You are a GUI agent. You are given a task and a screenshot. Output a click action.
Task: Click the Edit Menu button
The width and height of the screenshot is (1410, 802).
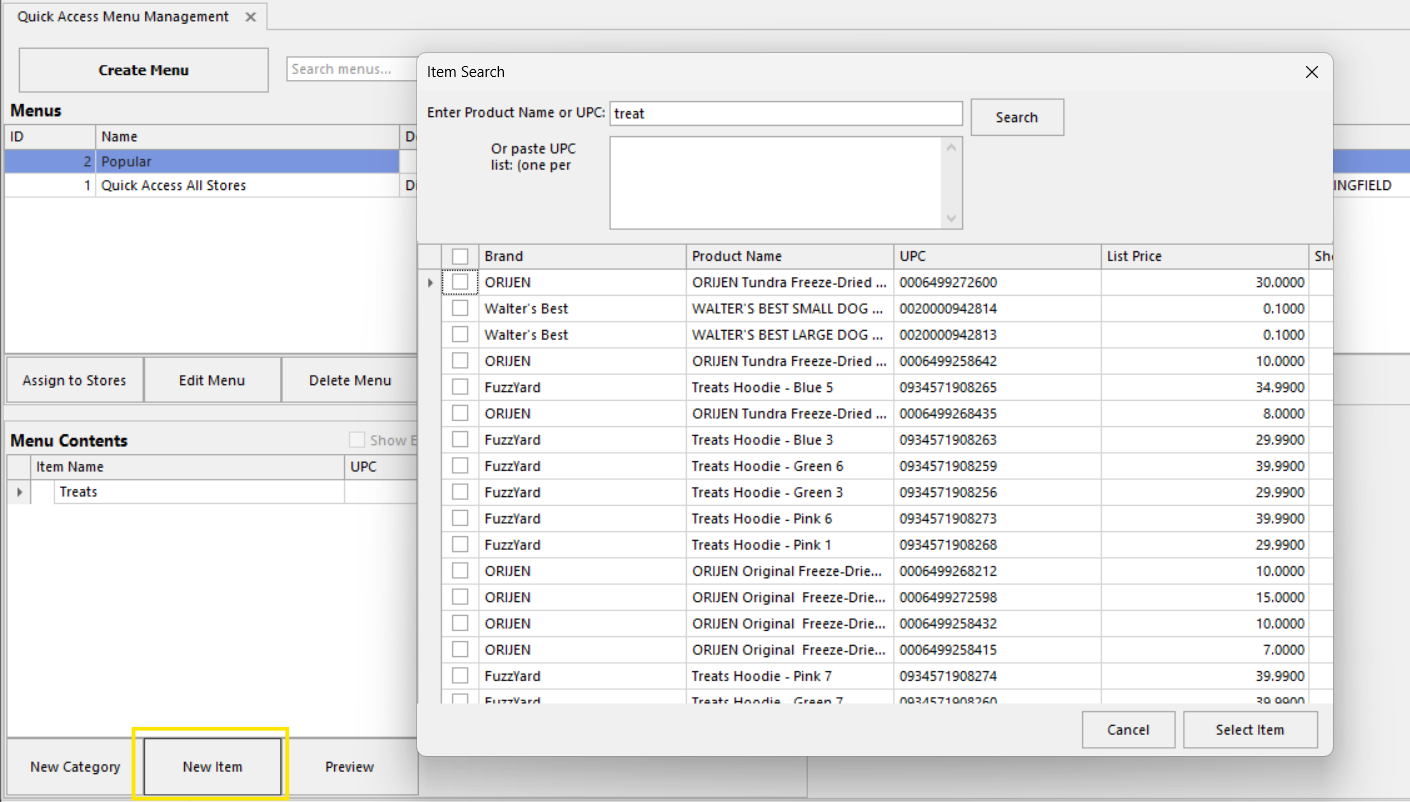(x=212, y=380)
